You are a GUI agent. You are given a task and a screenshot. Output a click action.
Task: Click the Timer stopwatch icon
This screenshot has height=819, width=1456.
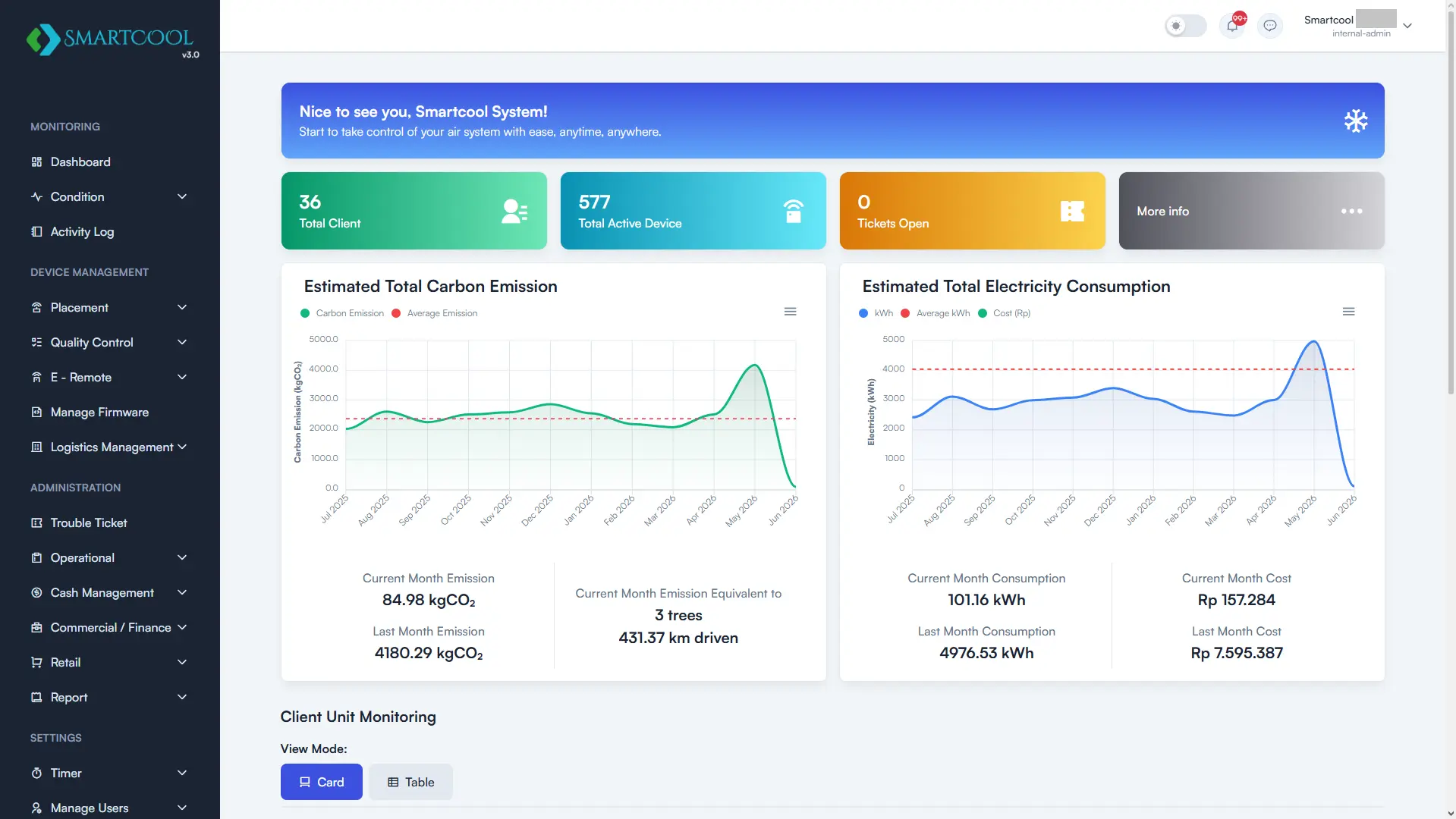(36, 773)
